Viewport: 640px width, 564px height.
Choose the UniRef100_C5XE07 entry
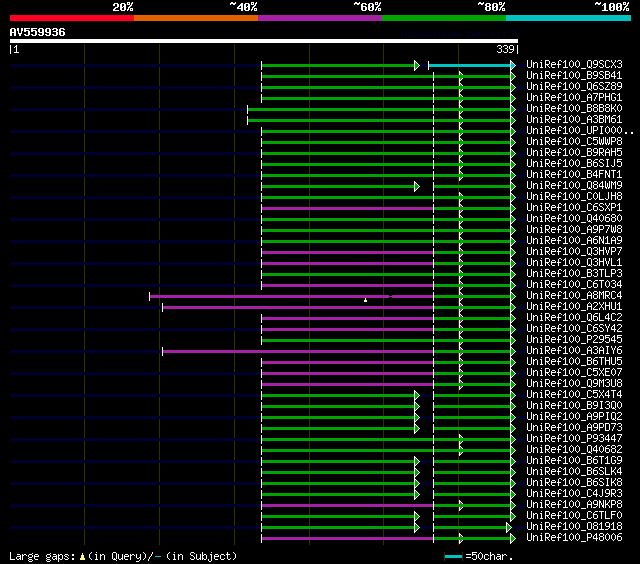click(574, 373)
